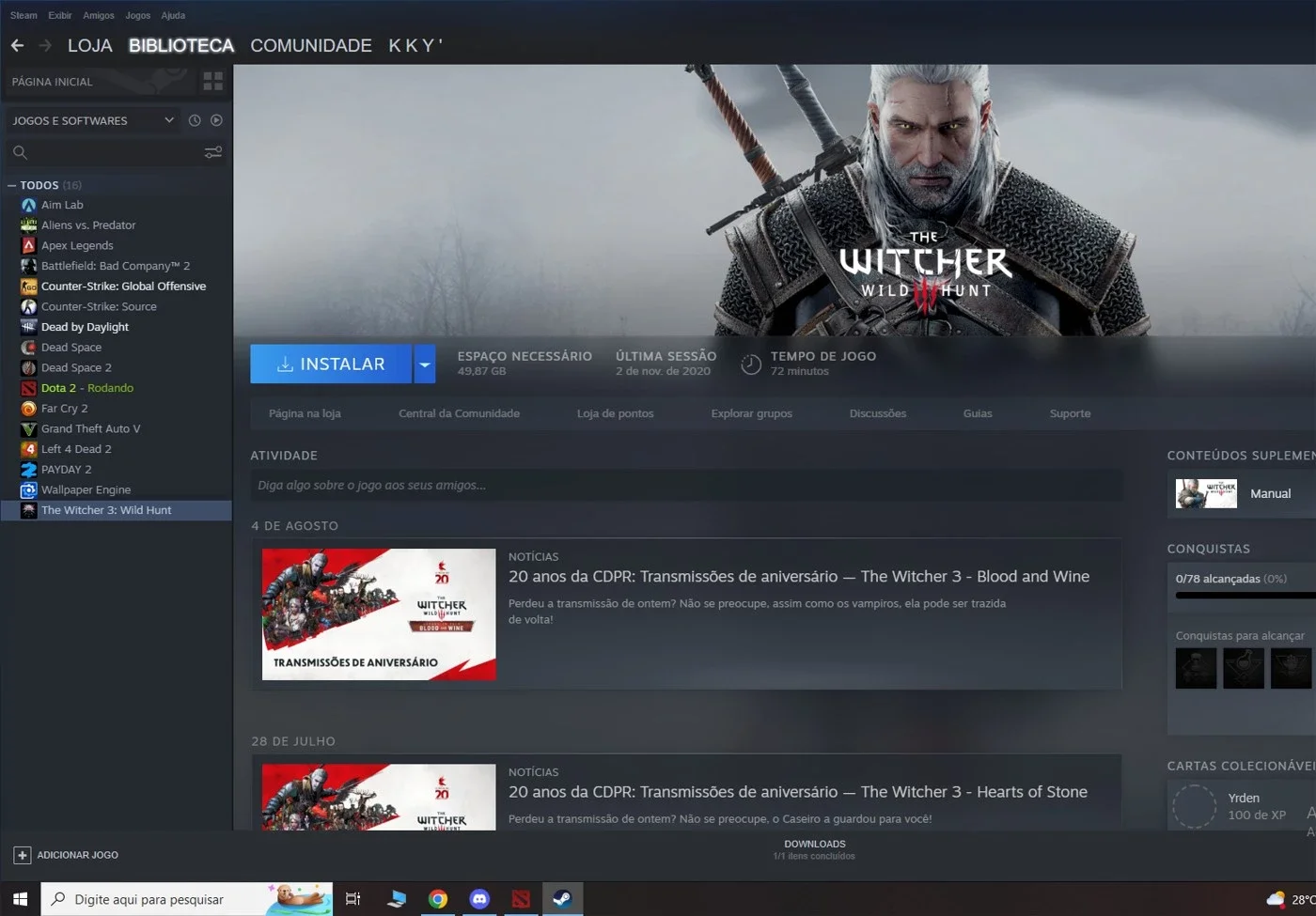
Task: Click Steam icon on the taskbar
Action: (562, 899)
